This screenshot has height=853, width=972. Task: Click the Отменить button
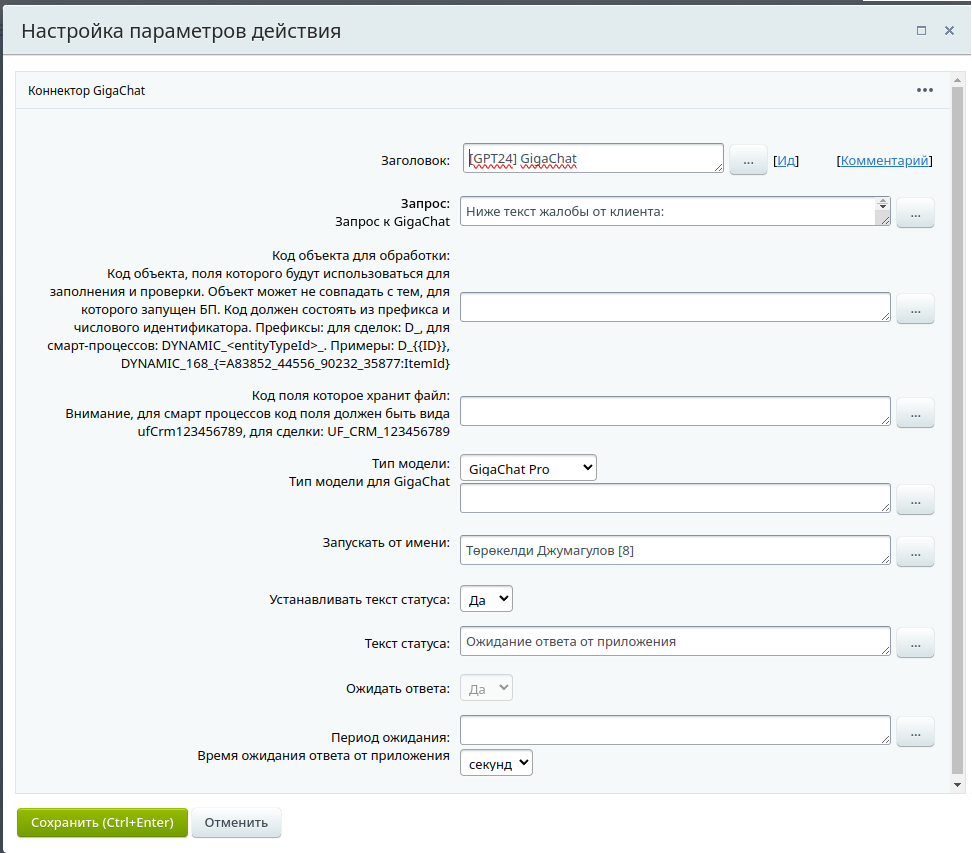[236, 823]
